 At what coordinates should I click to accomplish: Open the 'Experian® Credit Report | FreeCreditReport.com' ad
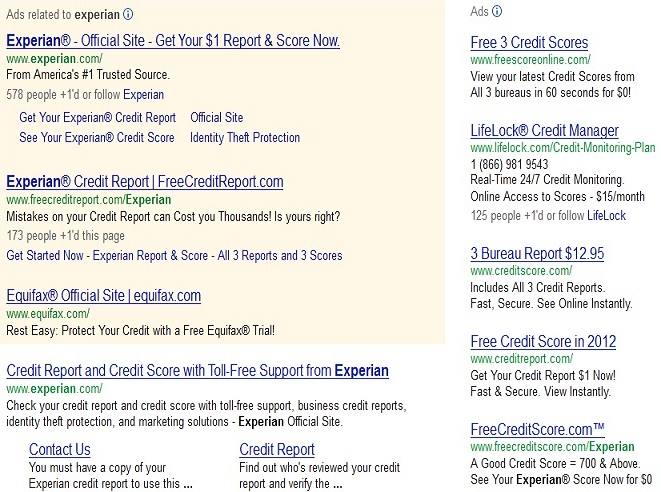tap(145, 182)
